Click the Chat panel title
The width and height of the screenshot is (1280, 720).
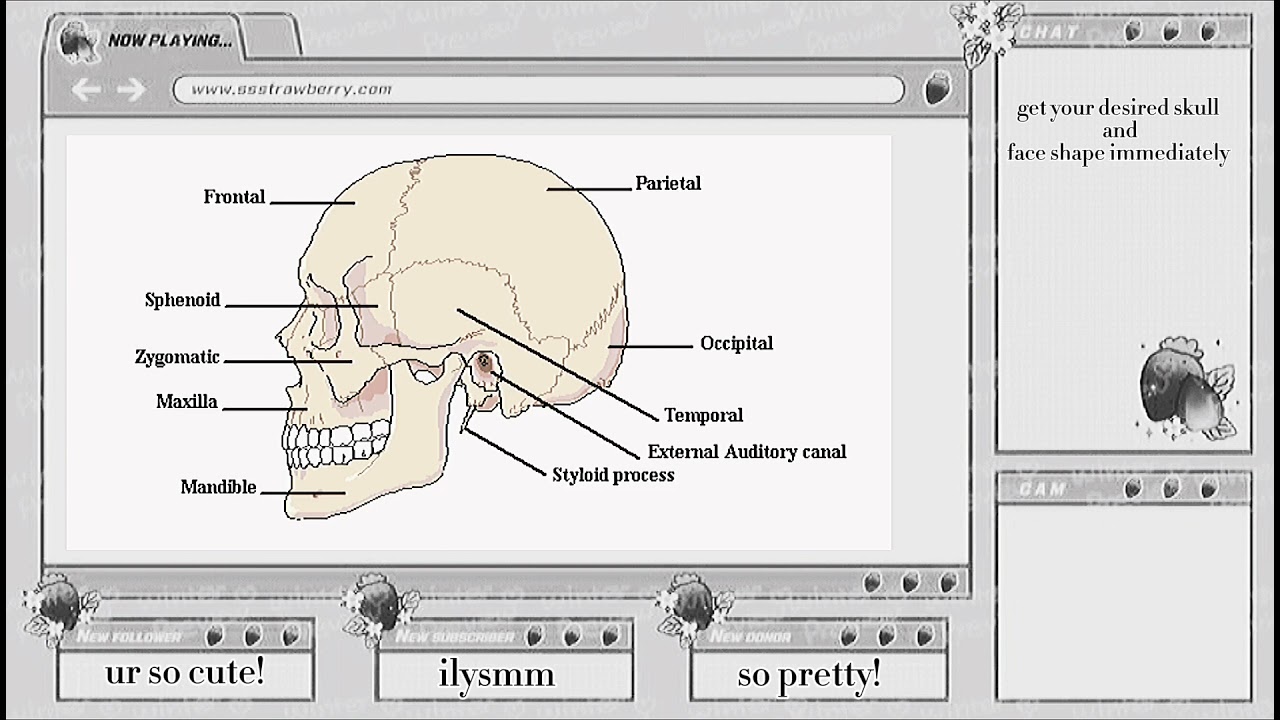click(1048, 32)
